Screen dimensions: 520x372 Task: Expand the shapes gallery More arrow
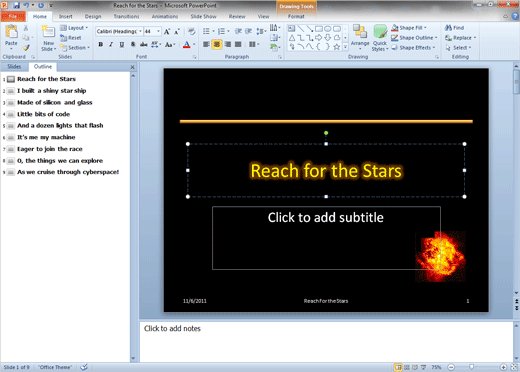[345, 47]
